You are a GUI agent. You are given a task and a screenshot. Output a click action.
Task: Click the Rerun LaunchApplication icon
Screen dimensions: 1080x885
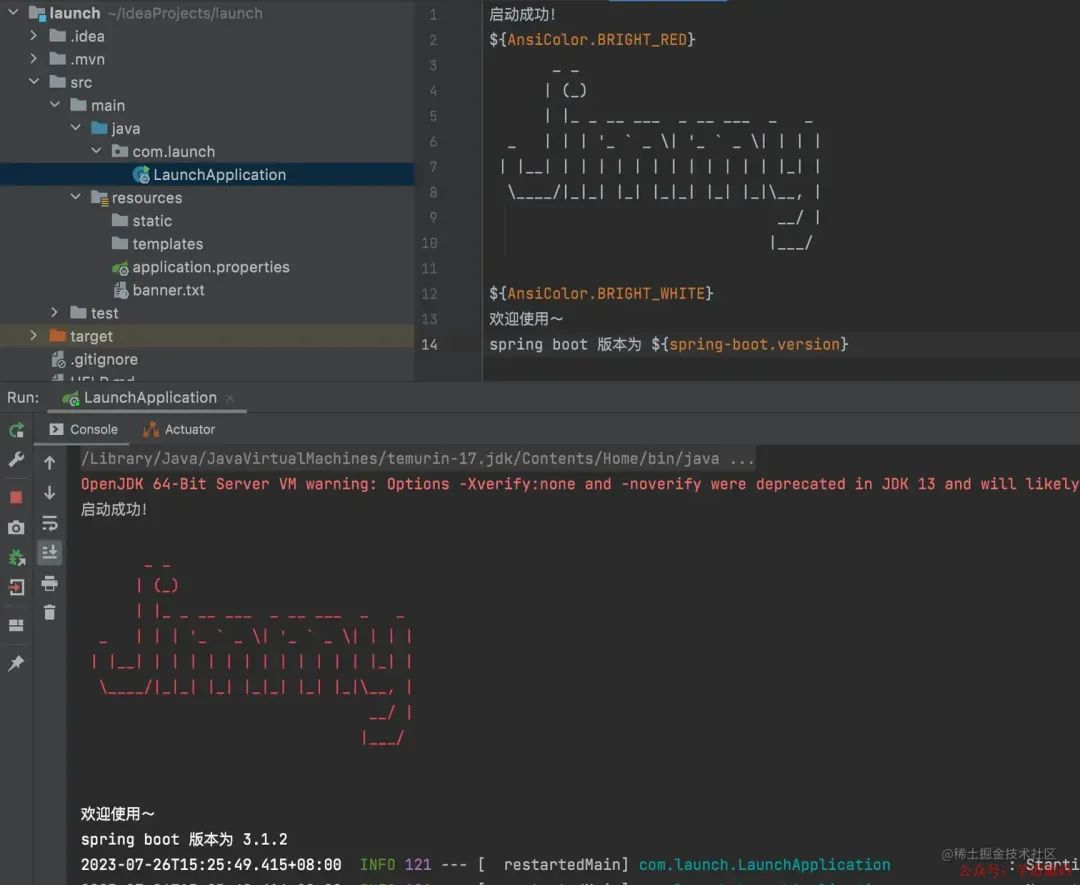pos(17,430)
